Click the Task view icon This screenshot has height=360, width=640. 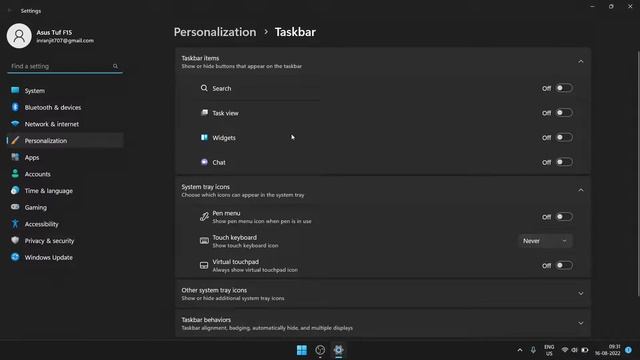(x=204, y=113)
